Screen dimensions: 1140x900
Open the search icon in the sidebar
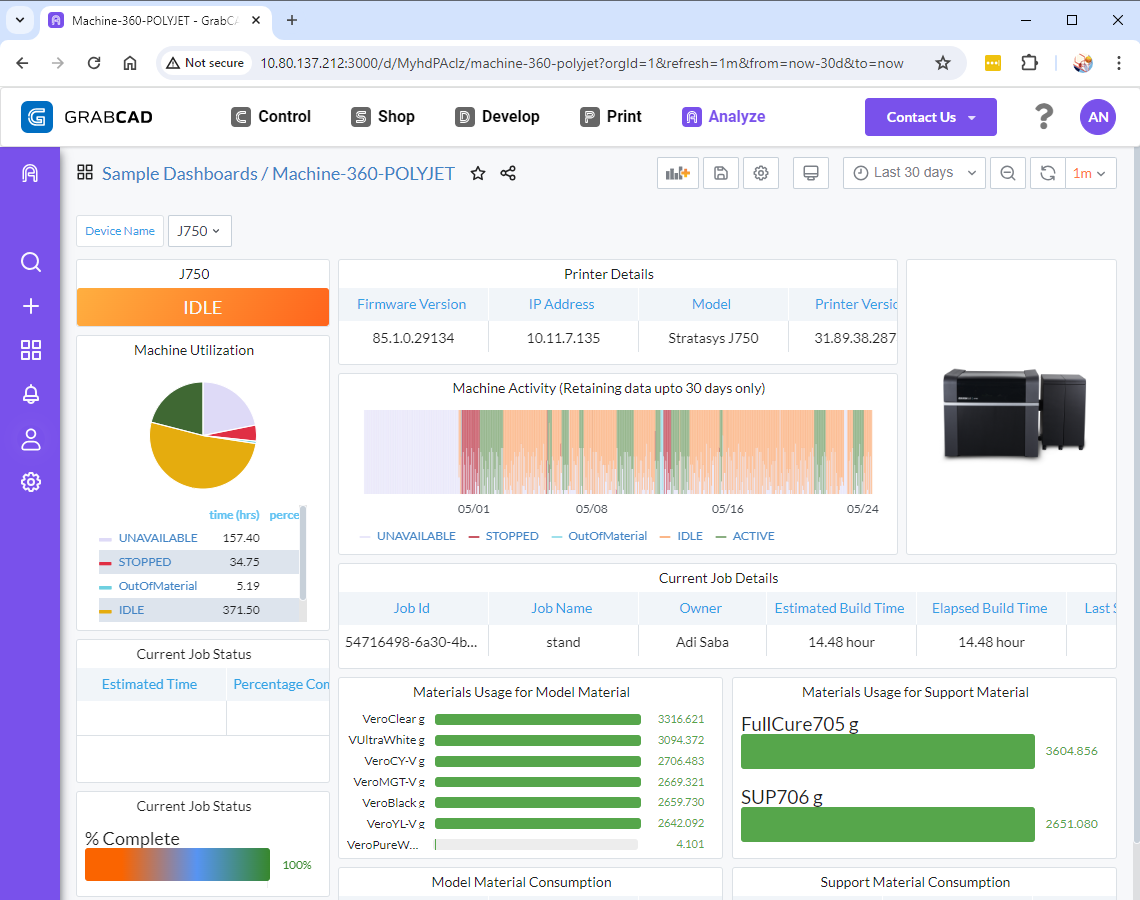[31, 262]
